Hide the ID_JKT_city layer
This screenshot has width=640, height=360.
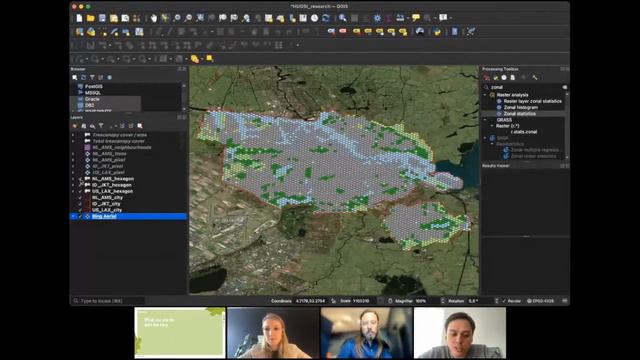pyautogui.click(x=80, y=204)
